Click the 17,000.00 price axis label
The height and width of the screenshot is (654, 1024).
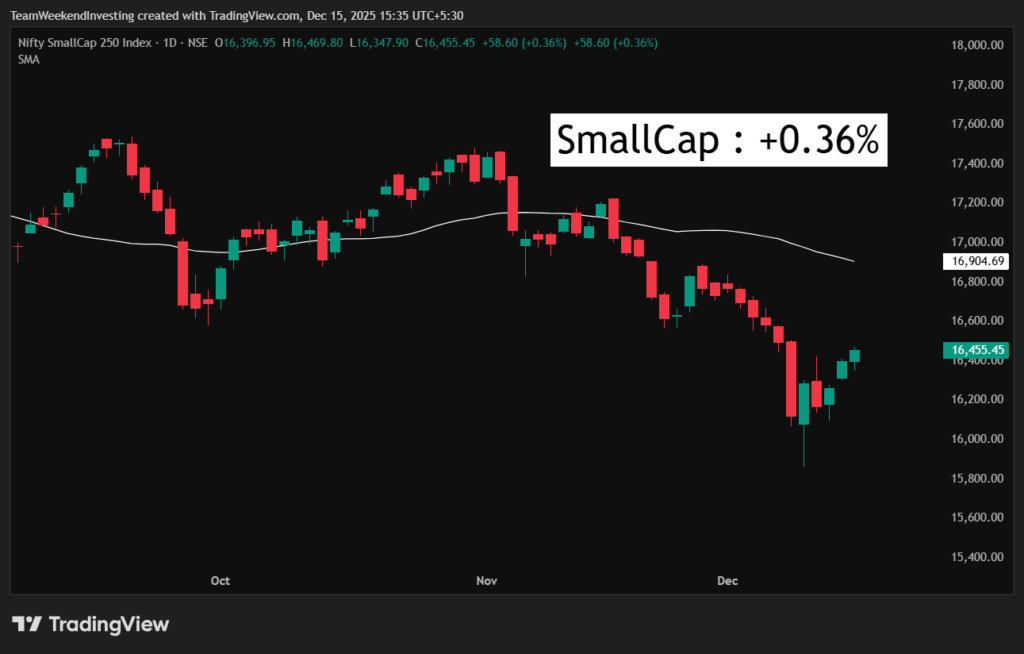click(978, 242)
